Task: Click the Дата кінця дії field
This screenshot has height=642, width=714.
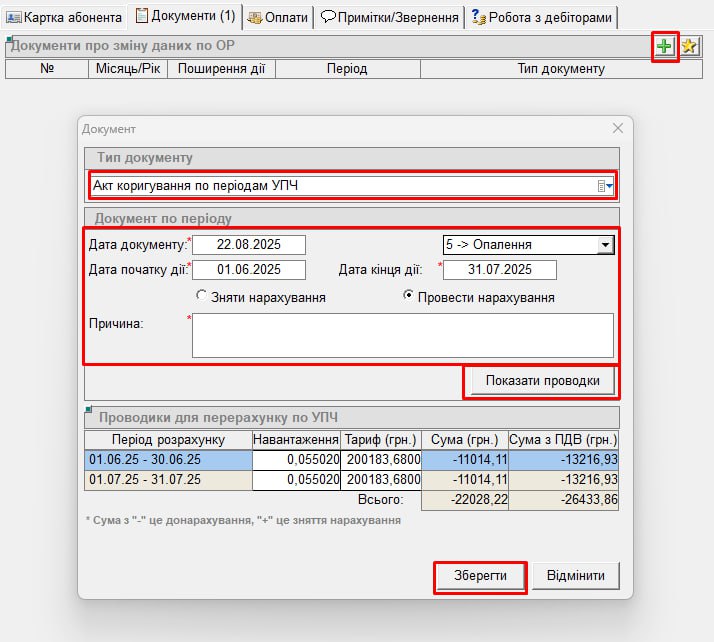Action: [x=499, y=269]
